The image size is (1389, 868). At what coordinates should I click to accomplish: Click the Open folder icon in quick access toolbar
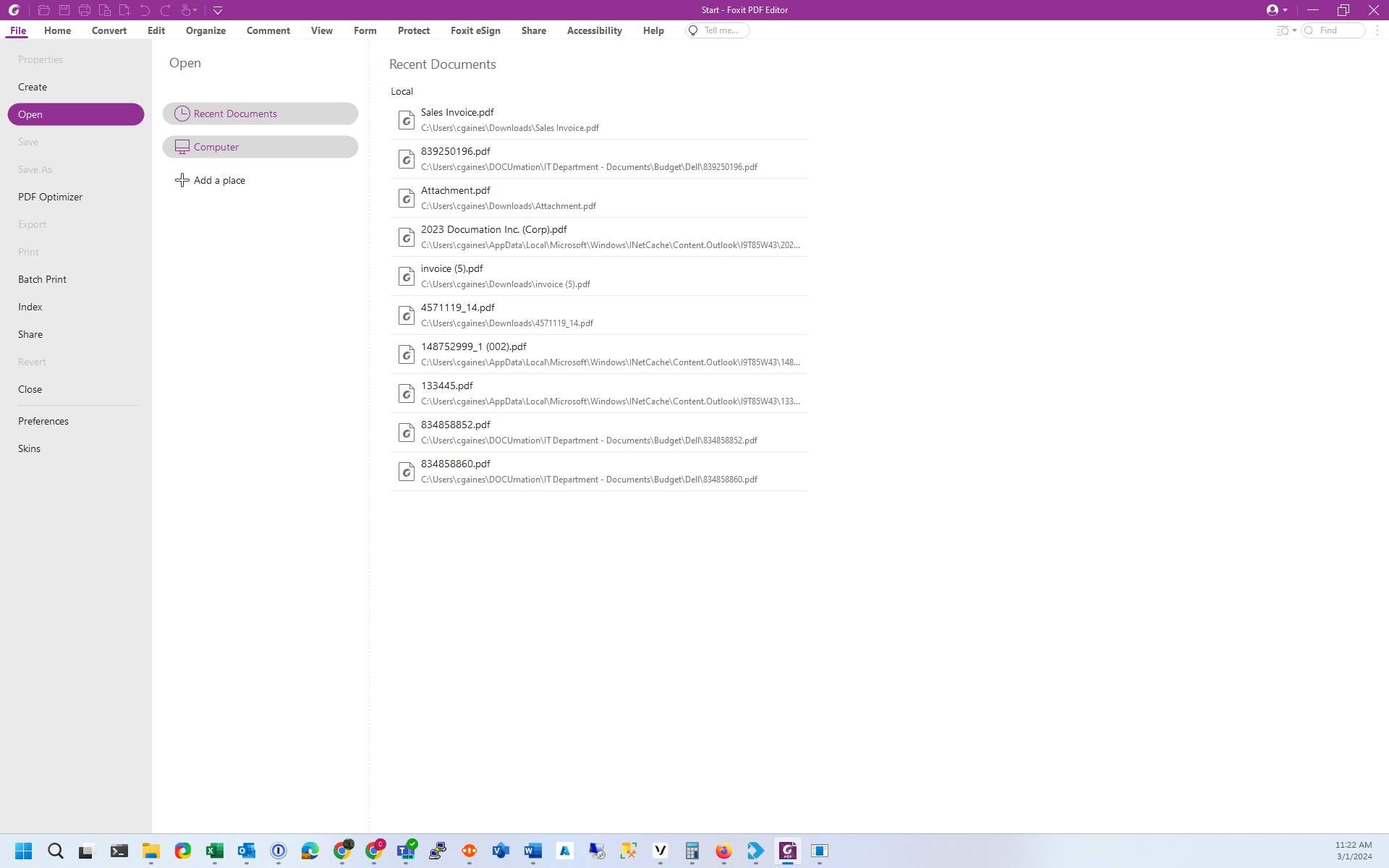coord(43,10)
